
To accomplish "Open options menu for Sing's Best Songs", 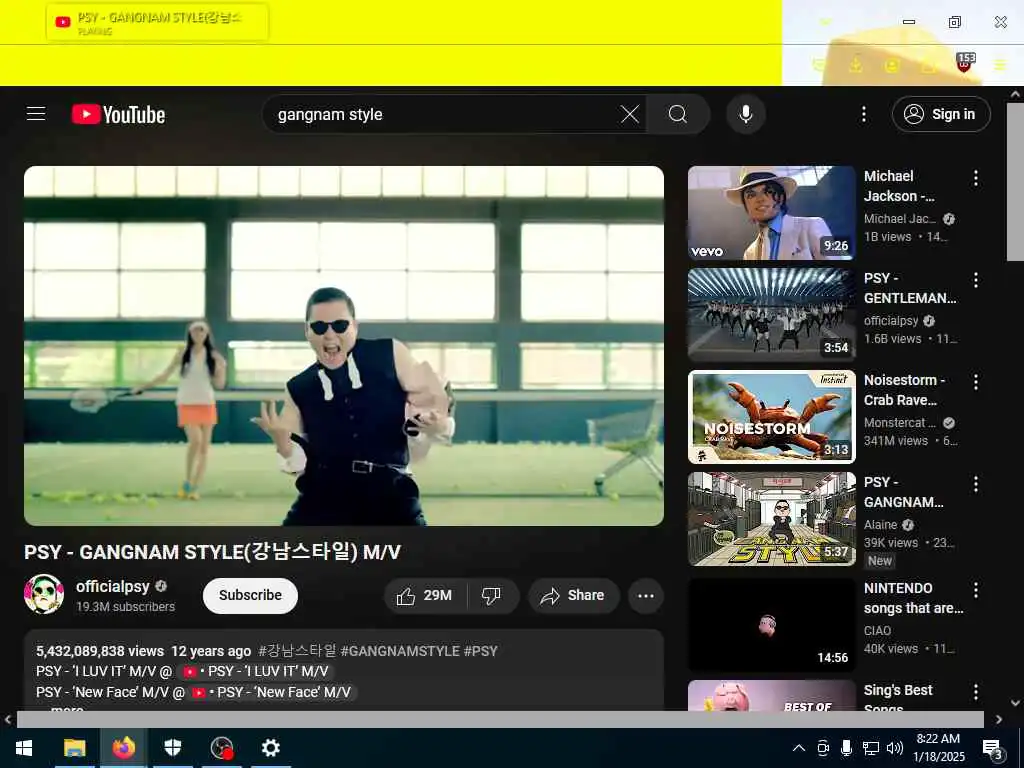I will (976, 692).
